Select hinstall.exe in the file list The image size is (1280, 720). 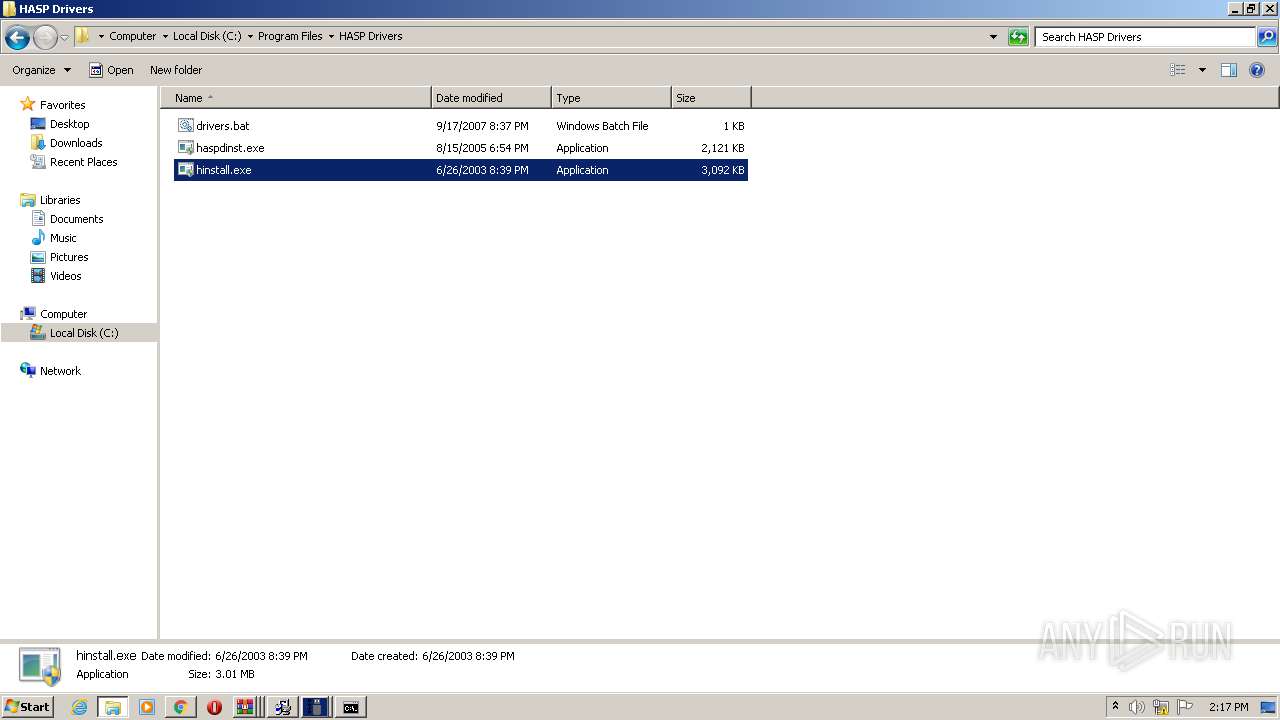pos(461,170)
